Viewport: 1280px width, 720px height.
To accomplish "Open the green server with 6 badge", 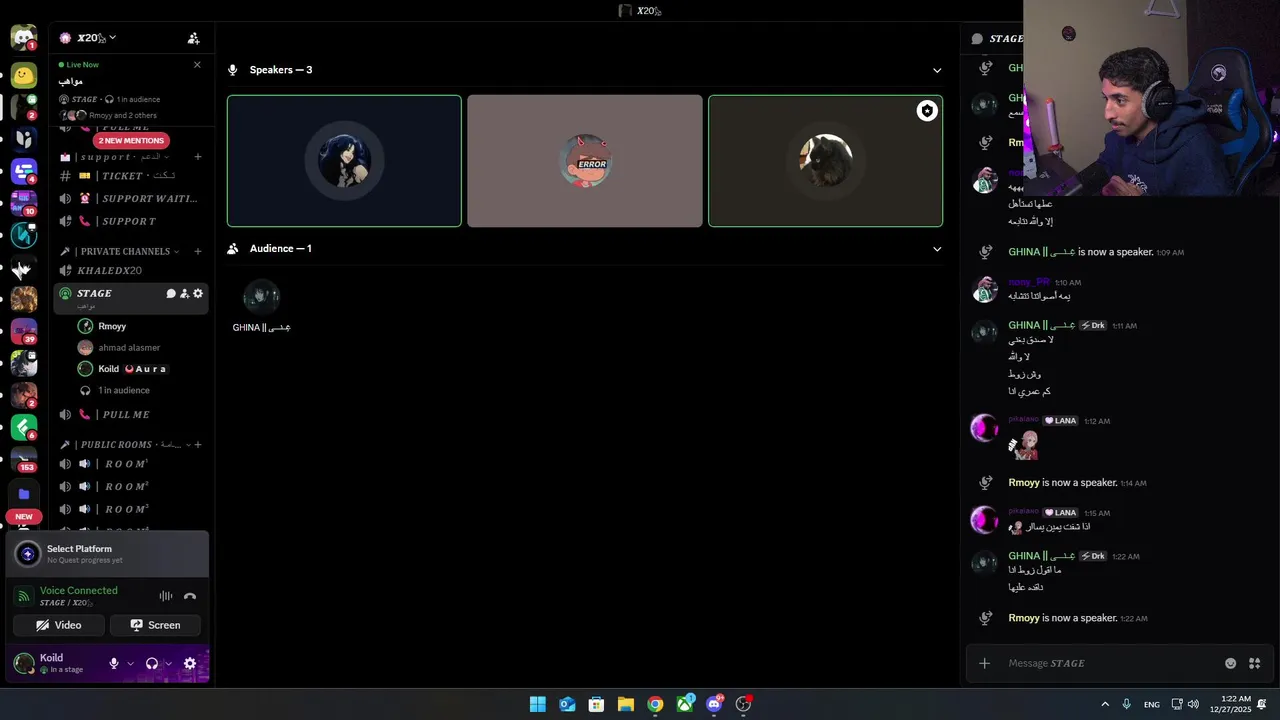I will pos(24,427).
